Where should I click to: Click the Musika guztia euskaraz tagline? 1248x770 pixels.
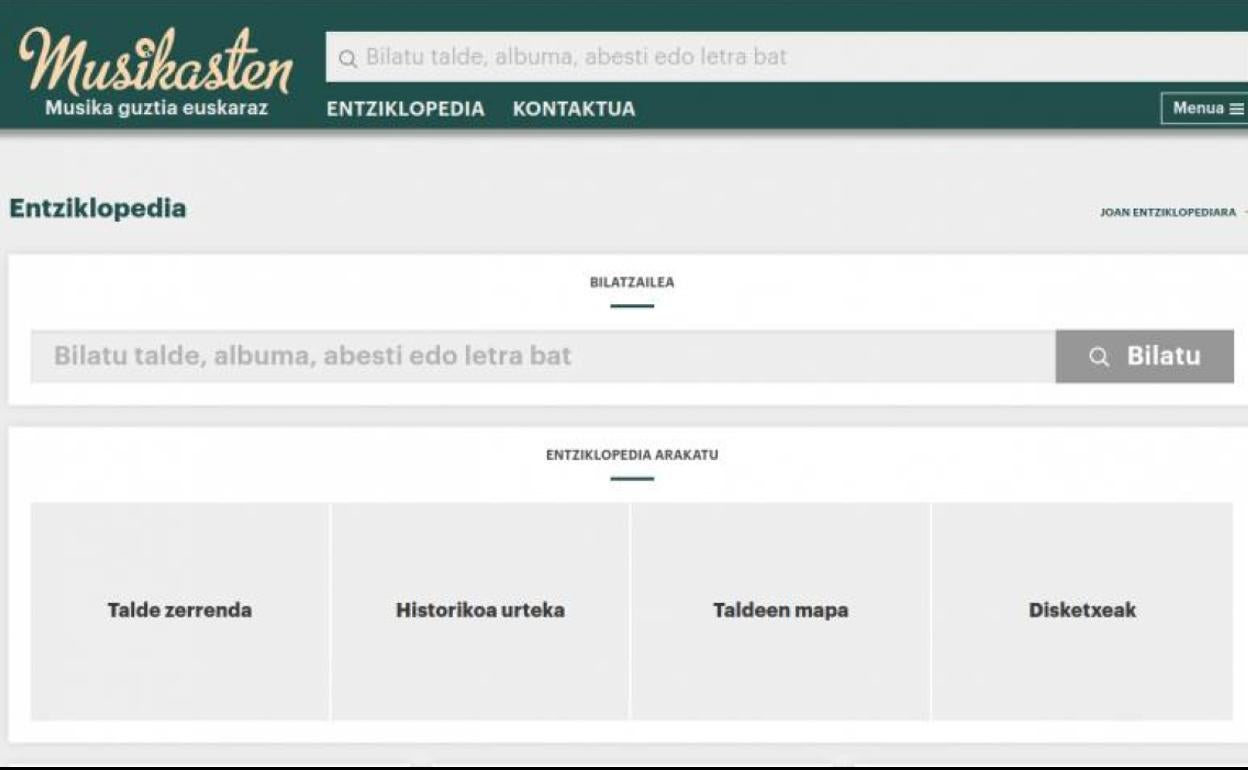[x=156, y=108]
